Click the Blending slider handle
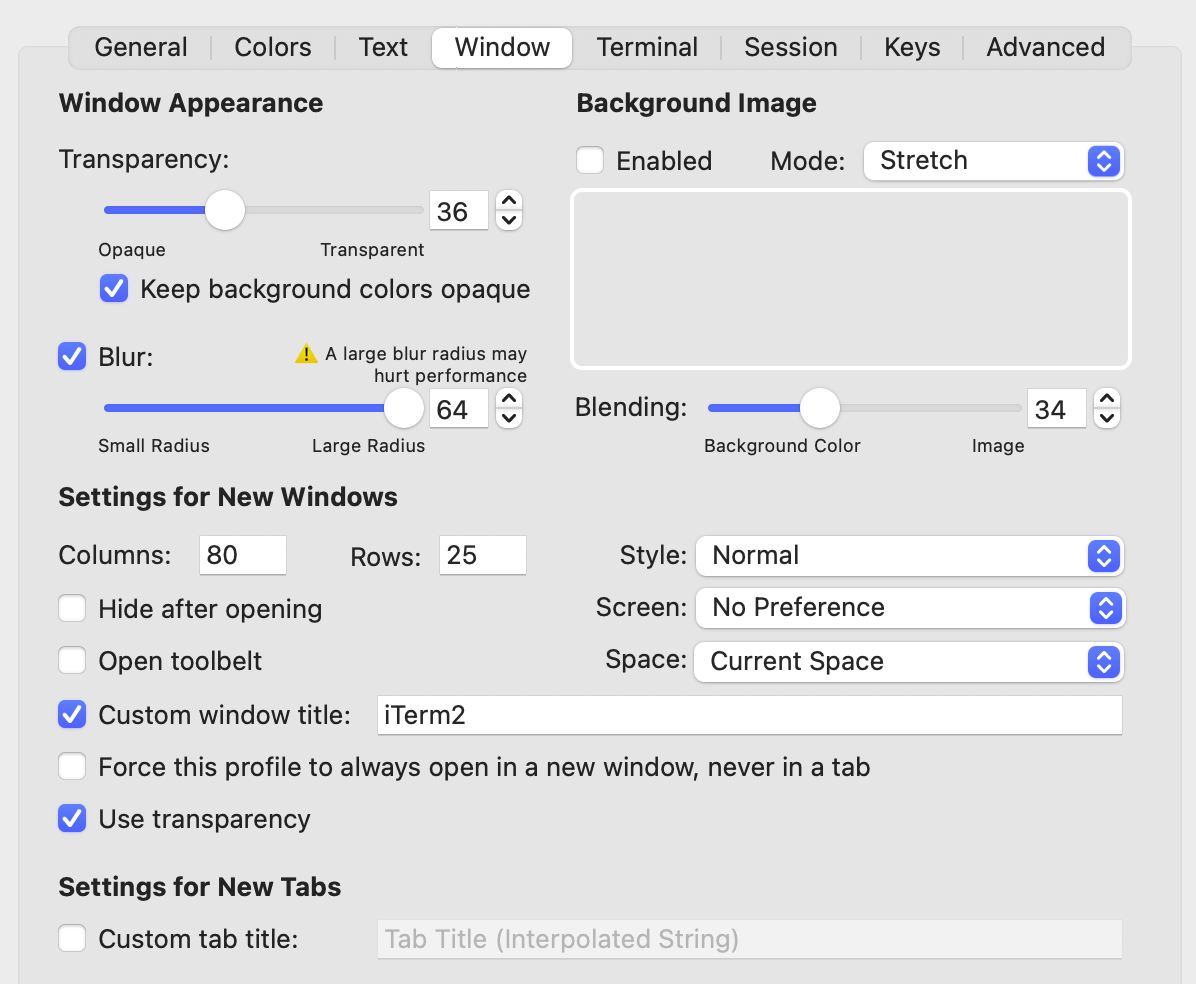1196x984 pixels. point(820,408)
